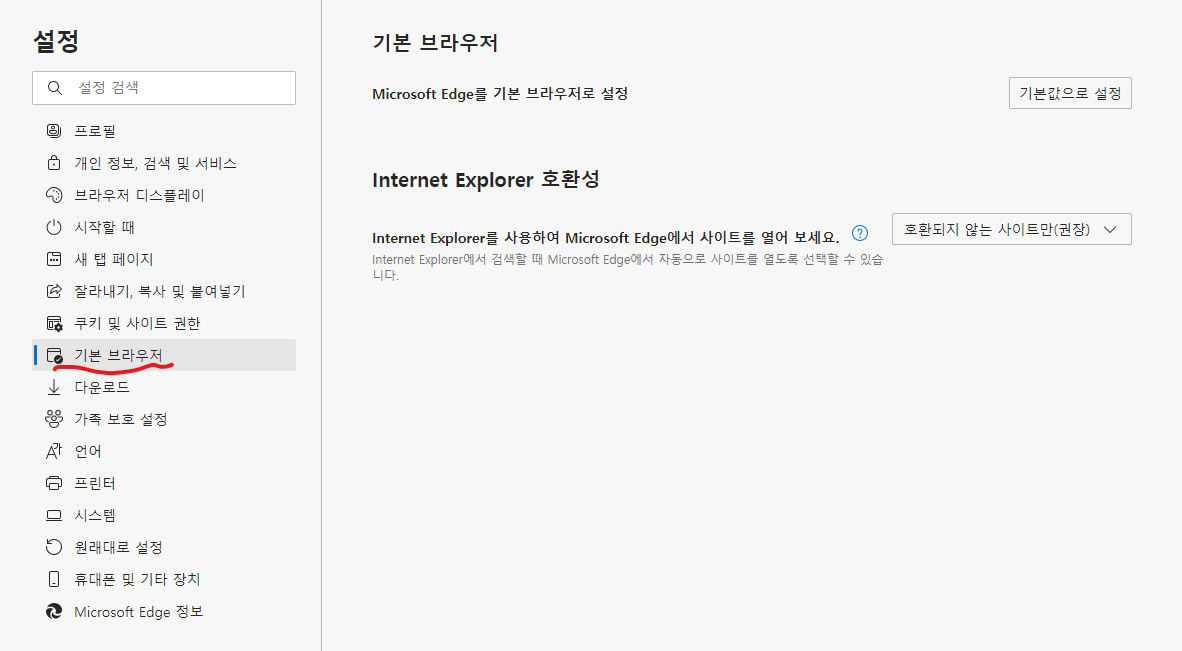Open the 프로필 settings page
Image resolution: width=1182 pixels, height=651 pixels.
164,131
